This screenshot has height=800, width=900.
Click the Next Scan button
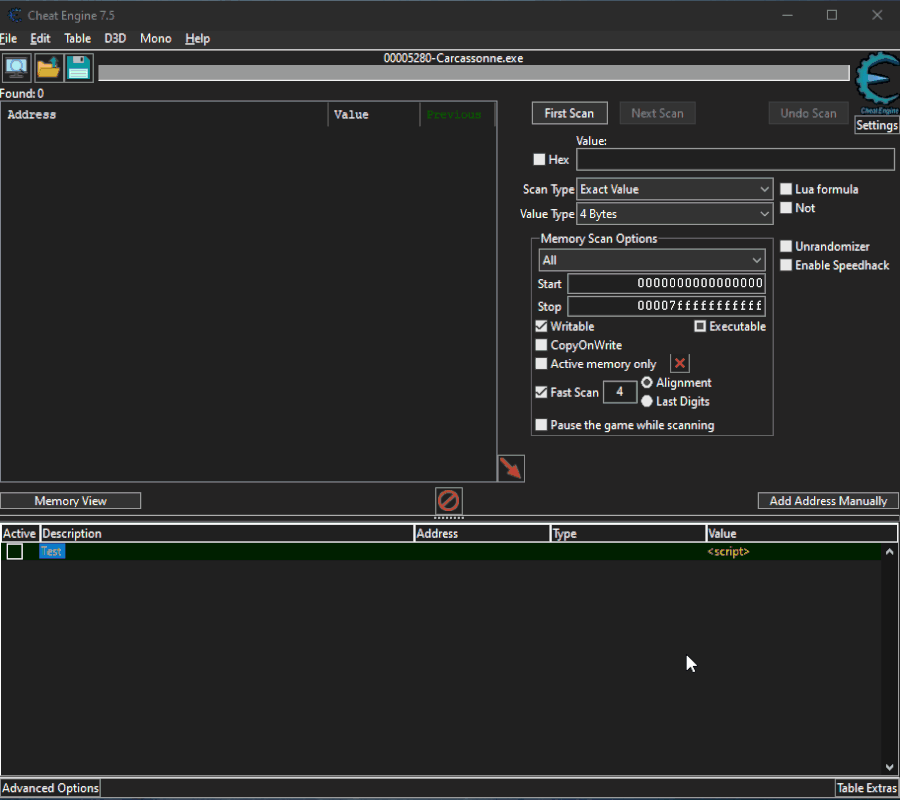657,113
